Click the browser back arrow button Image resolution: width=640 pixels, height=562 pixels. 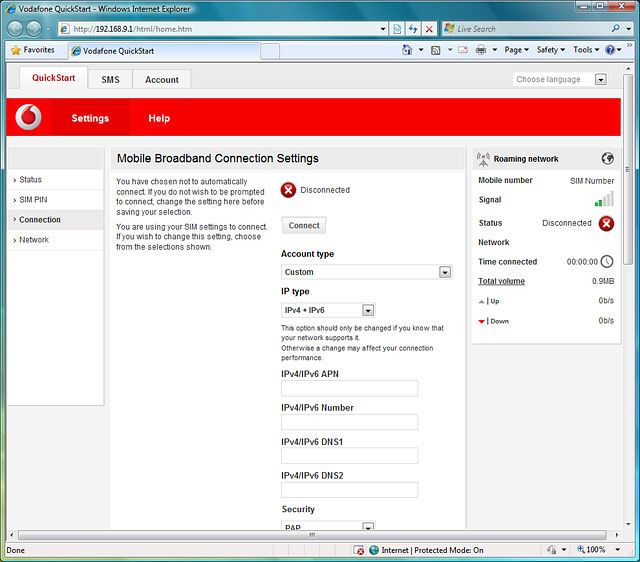16,29
